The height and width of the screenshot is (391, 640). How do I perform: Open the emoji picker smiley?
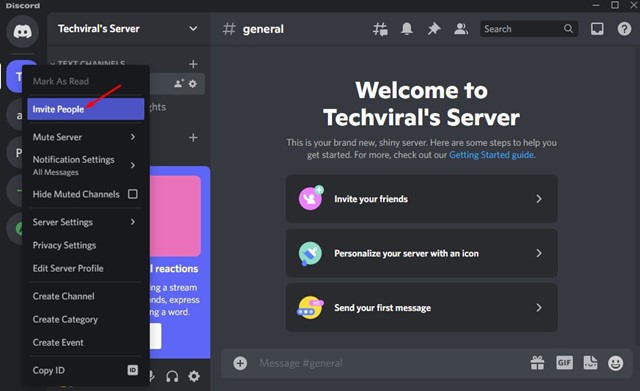[x=616, y=363]
